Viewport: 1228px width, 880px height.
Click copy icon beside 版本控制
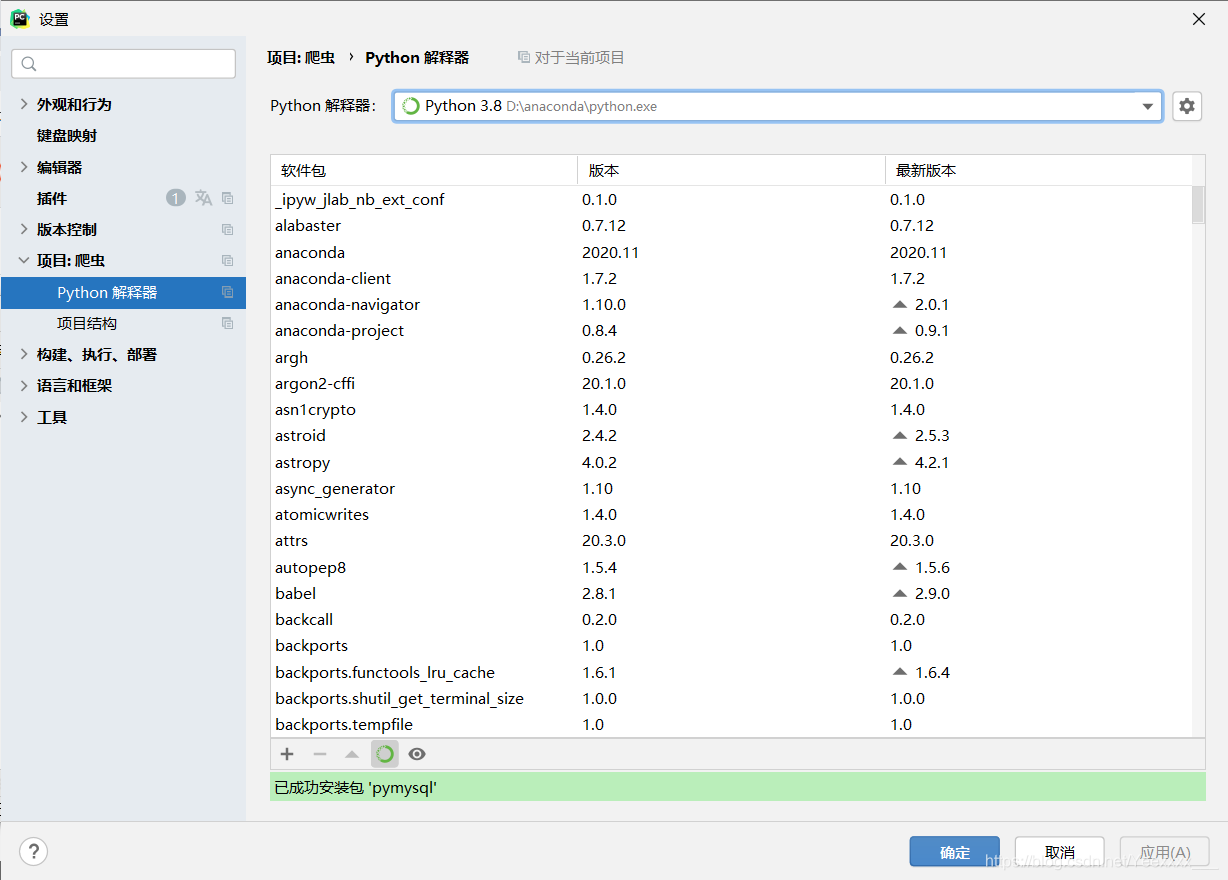pos(227,230)
